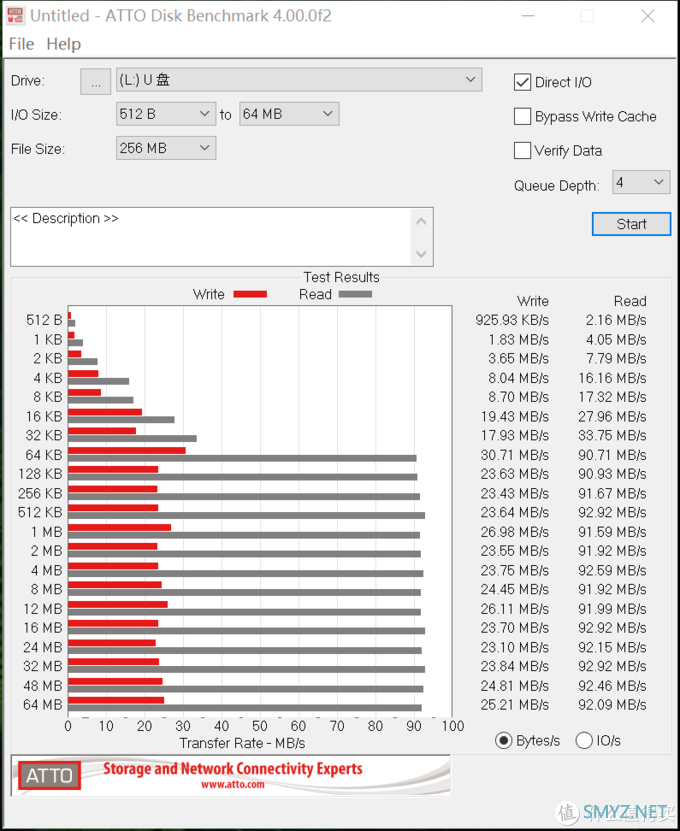Click the 48 MB row label in chart
Screen dimensions: 680x831
click(42, 686)
